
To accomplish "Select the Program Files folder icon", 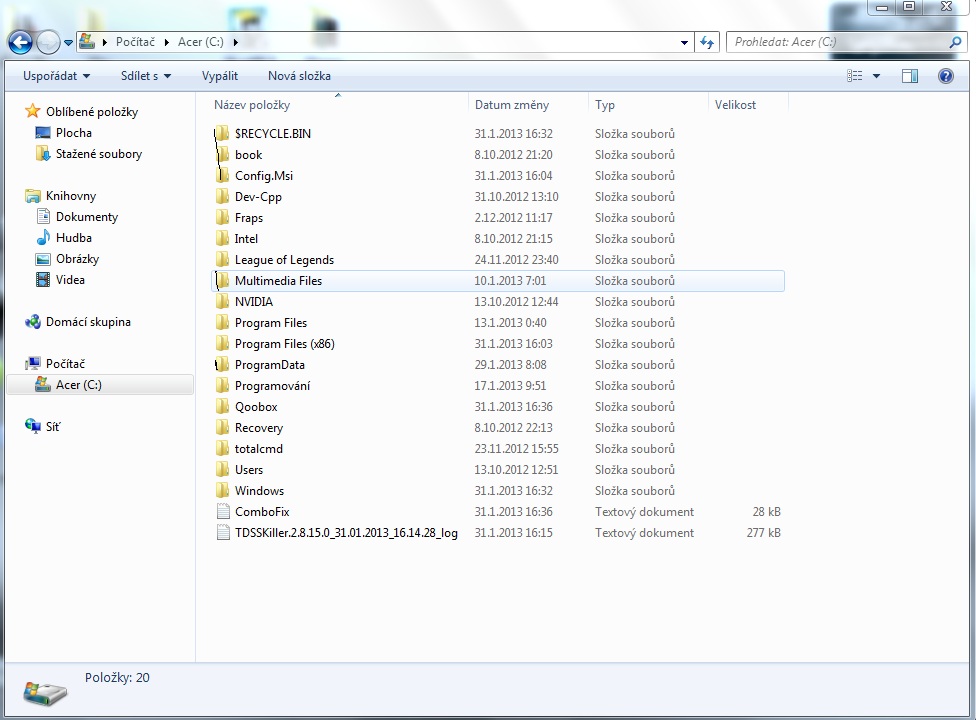I will point(222,322).
